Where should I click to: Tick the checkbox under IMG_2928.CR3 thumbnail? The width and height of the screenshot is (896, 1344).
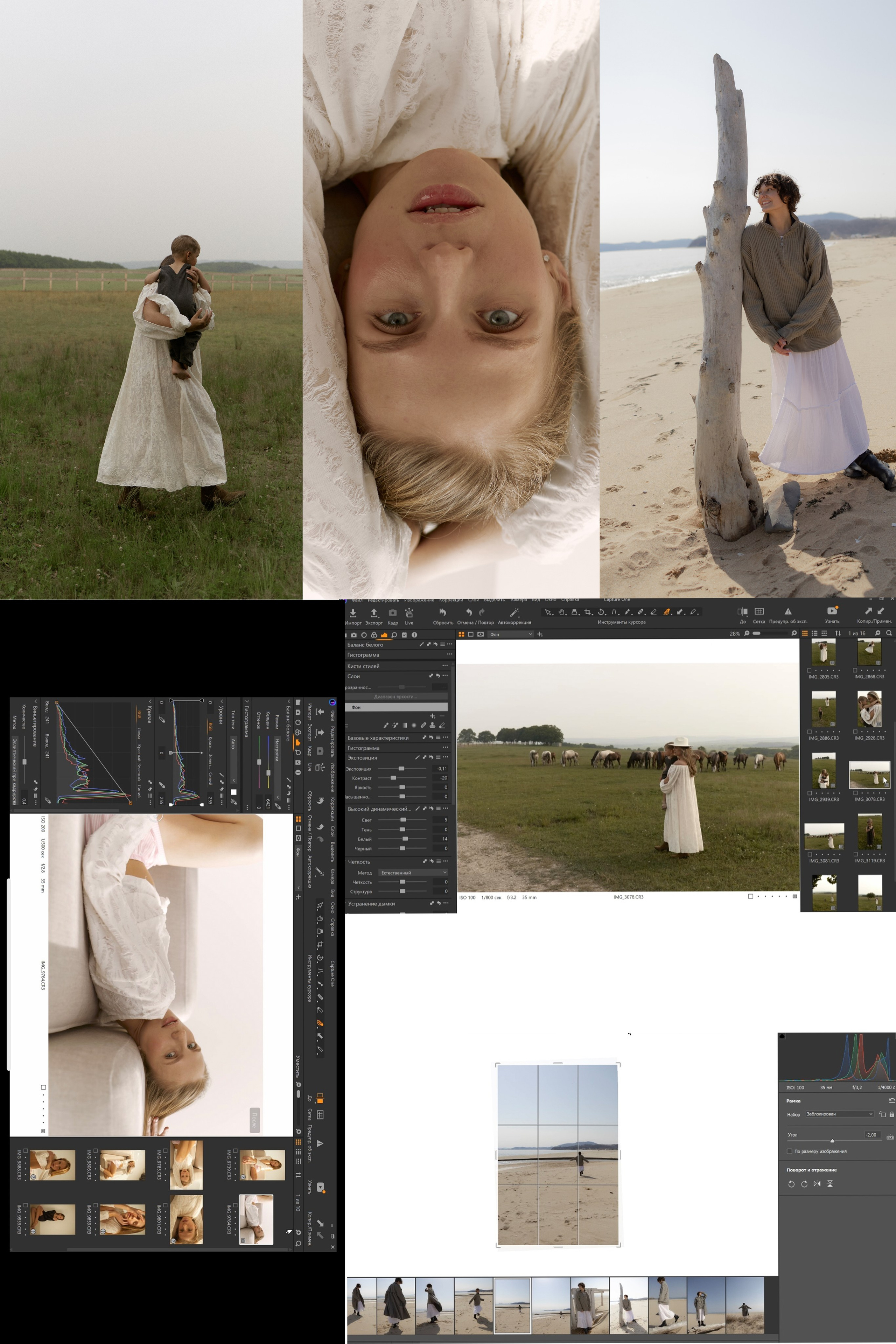(855, 731)
